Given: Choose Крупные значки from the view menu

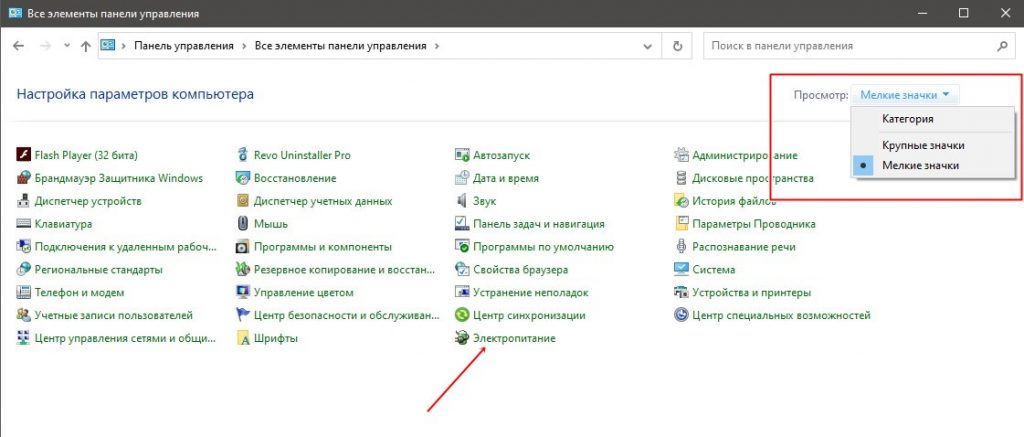Looking at the screenshot, I should pos(922,145).
